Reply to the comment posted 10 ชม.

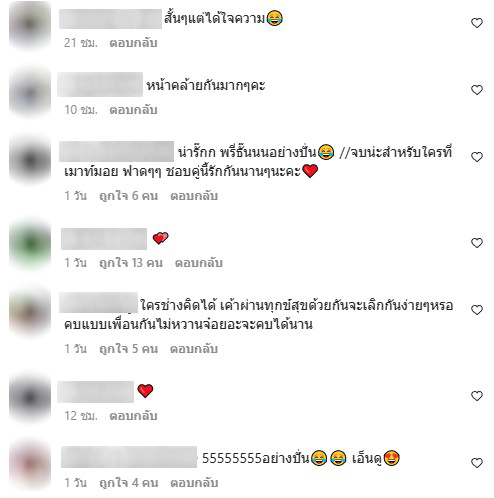pos(133,110)
